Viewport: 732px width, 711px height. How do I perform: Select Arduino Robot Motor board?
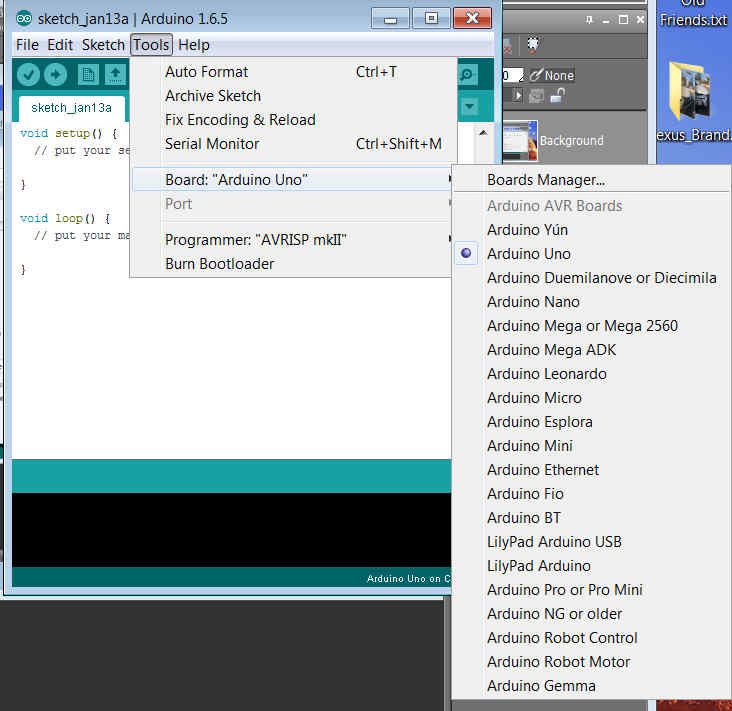click(x=591, y=662)
